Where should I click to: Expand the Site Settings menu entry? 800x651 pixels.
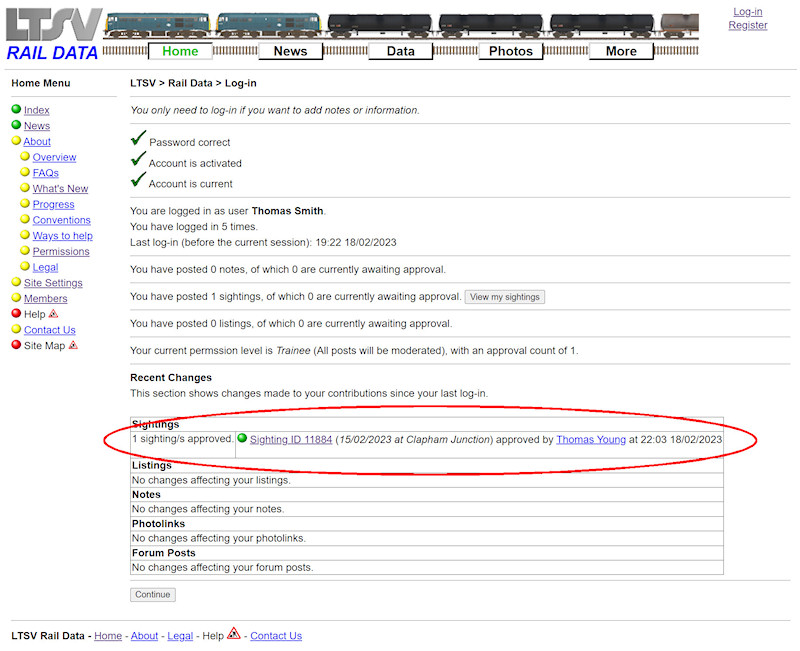(x=15, y=283)
